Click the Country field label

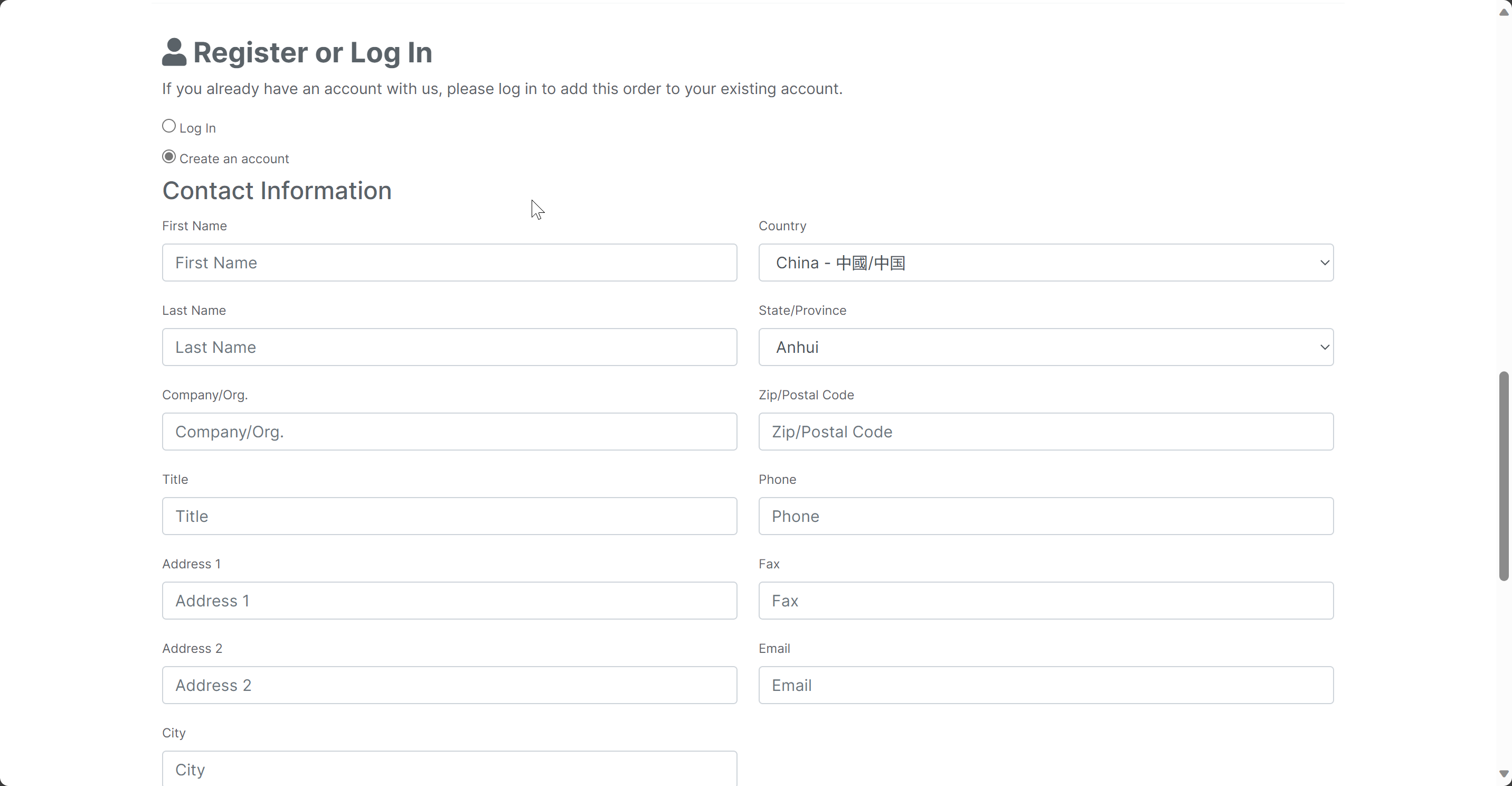coord(782,226)
